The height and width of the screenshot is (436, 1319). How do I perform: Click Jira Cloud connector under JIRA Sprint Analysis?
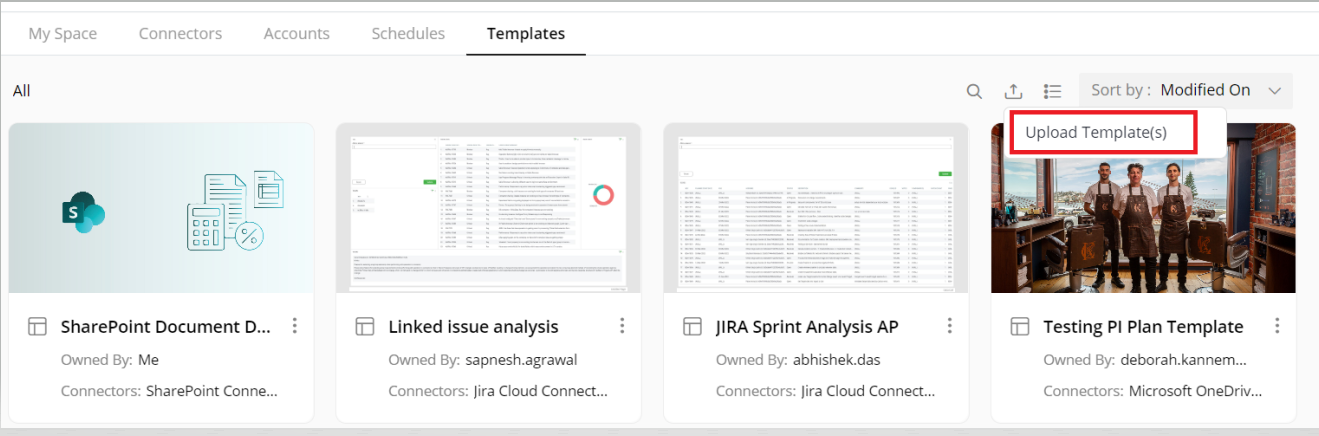tap(868, 391)
